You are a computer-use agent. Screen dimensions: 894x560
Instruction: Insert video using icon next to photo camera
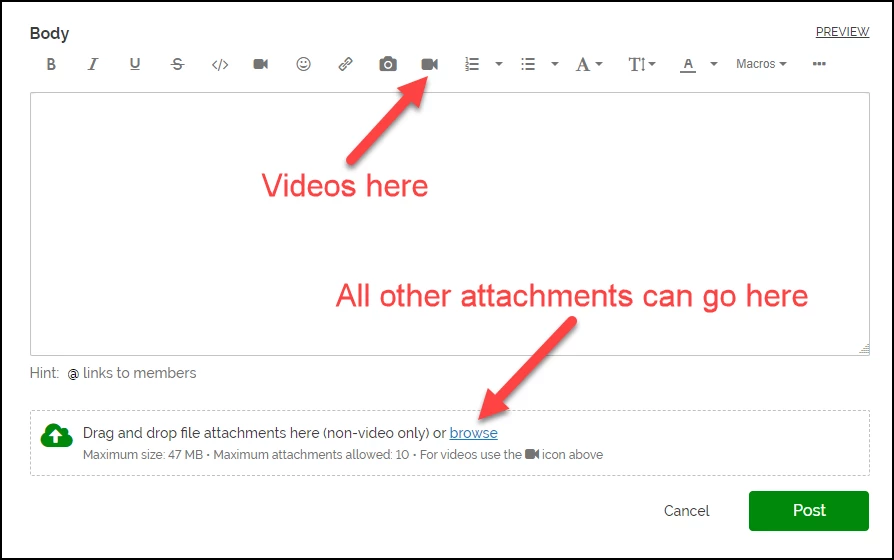tap(429, 64)
